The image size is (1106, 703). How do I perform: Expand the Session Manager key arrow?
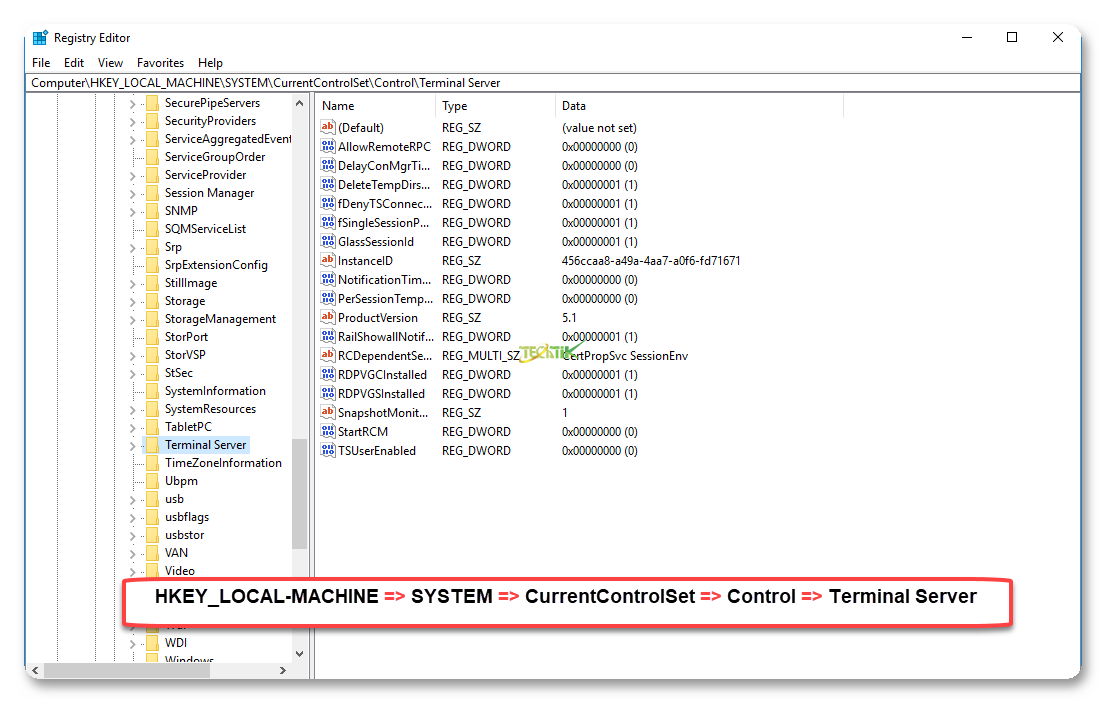coord(132,194)
